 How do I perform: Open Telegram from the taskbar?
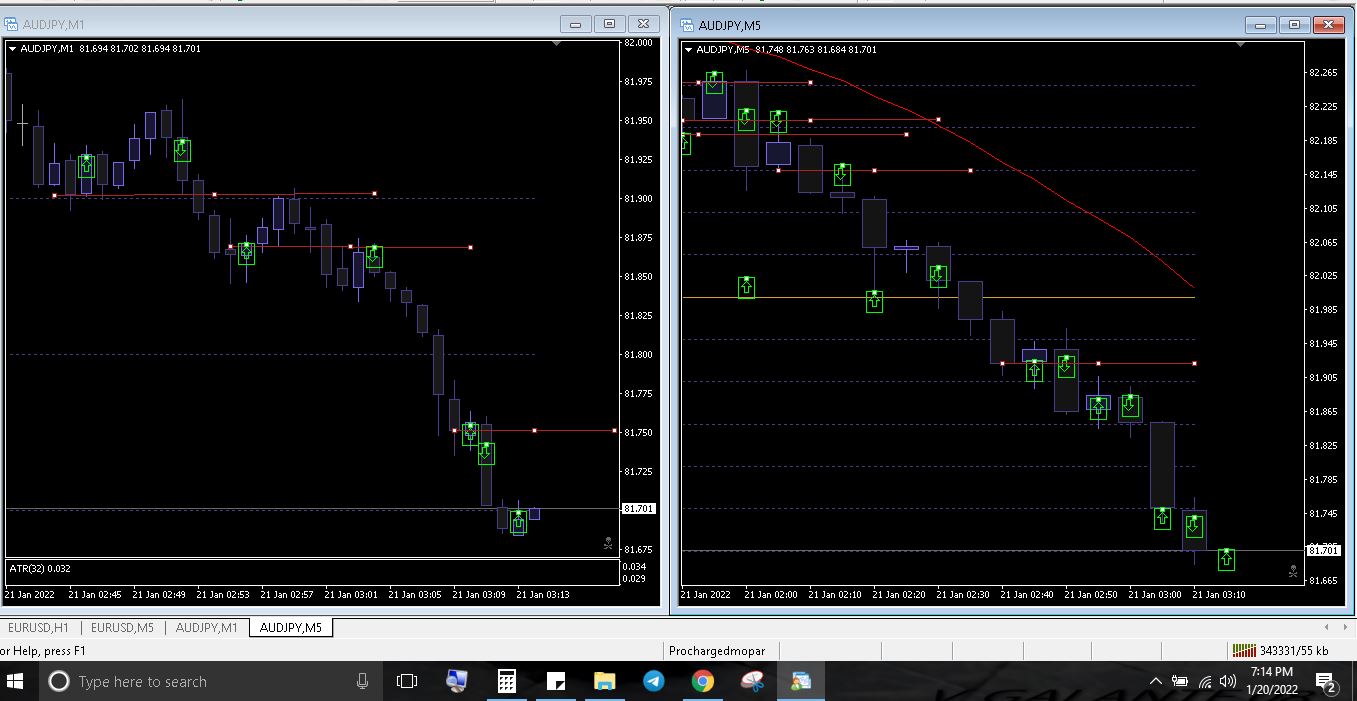point(654,681)
